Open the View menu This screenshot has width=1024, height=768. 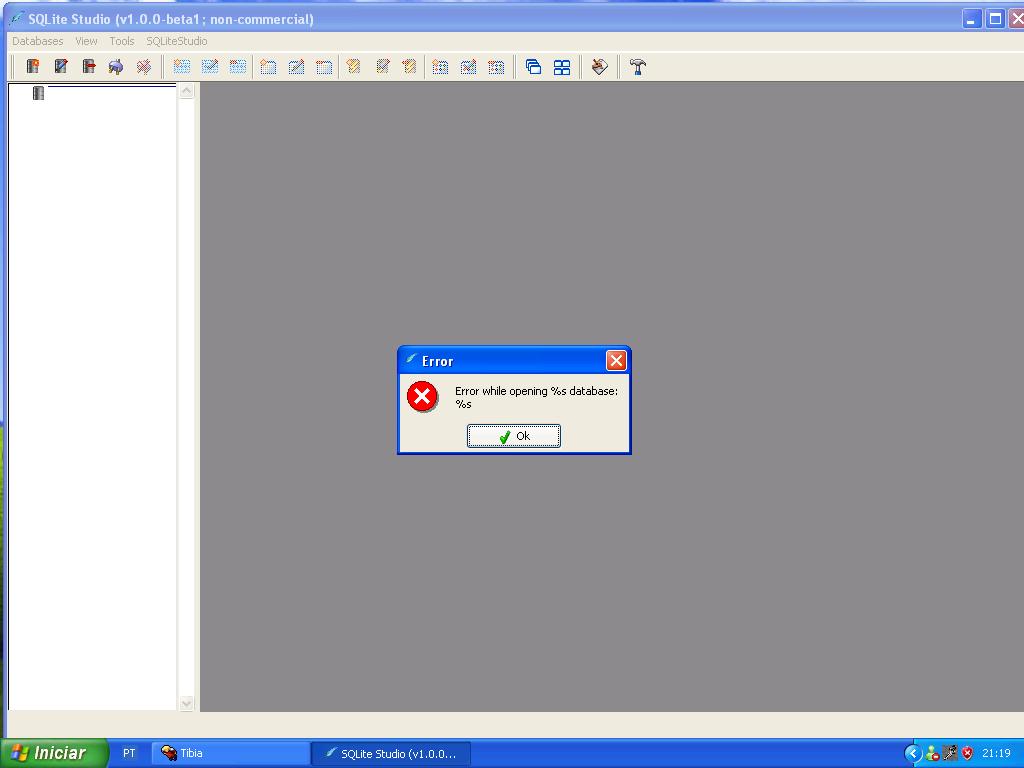coord(86,41)
